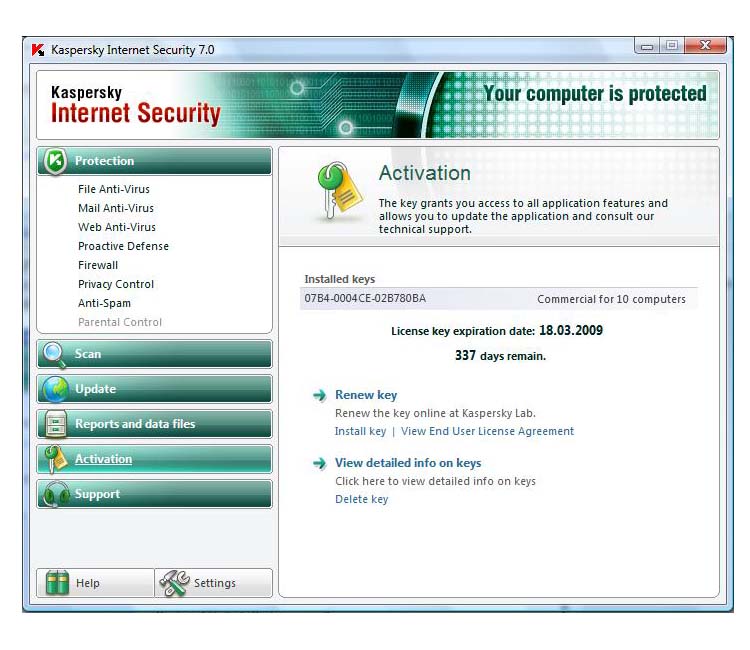The height and width of the screenshot is (650, 750).
Task: Click the Reports file cabinet icon
Action: (55, 424)
